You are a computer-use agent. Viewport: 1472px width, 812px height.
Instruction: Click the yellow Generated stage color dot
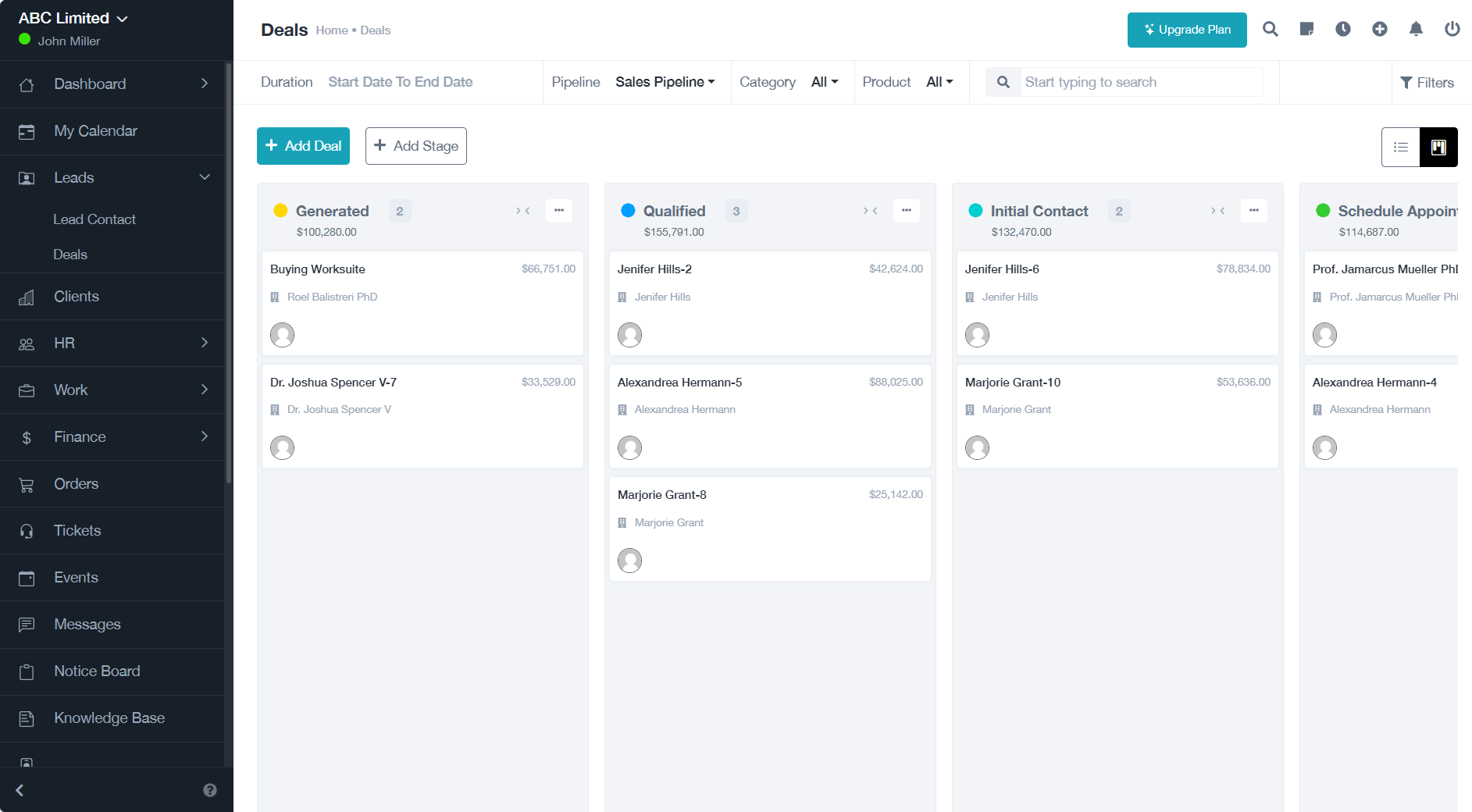coord(280,211)
